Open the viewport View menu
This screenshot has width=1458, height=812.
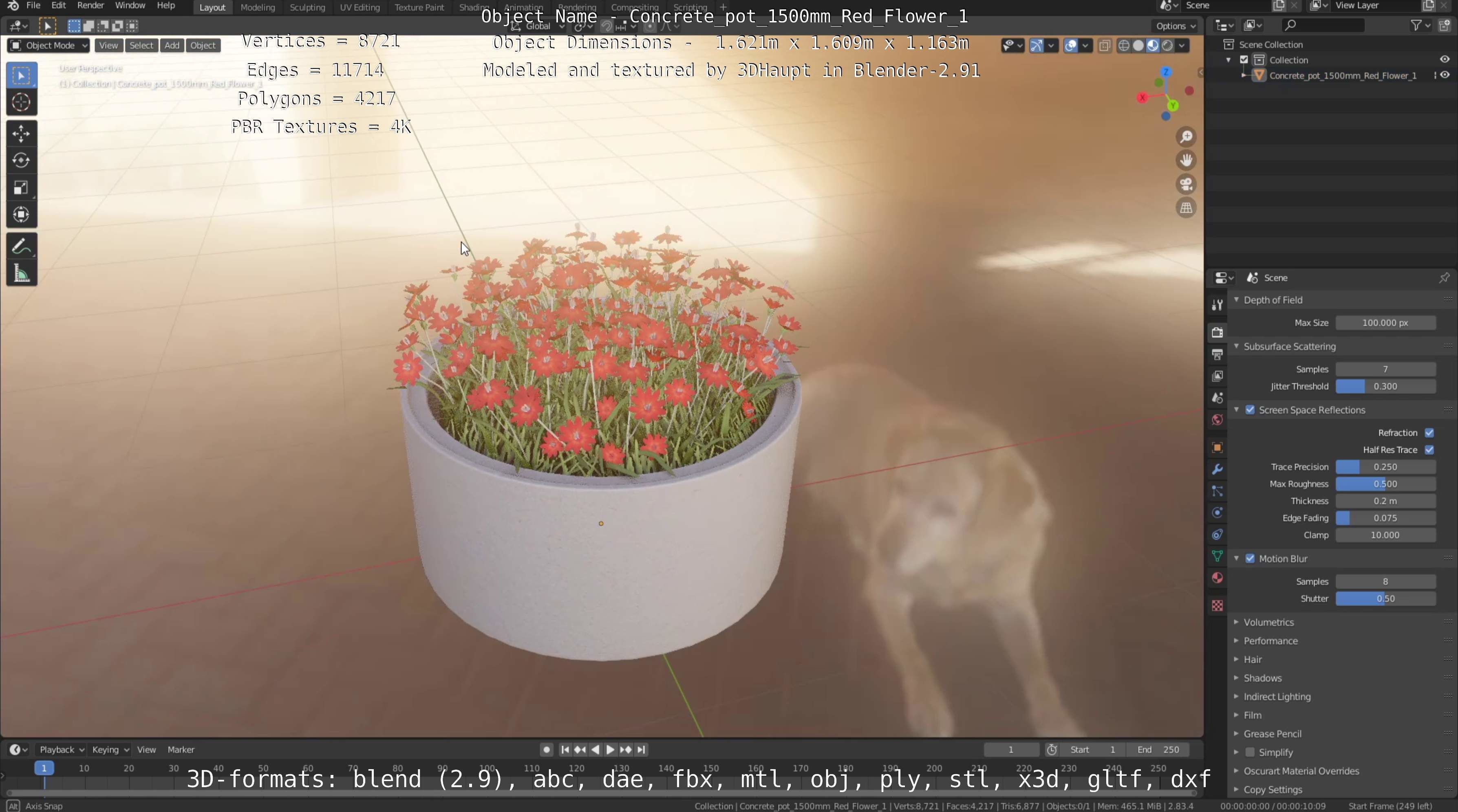tap(108, 46)
